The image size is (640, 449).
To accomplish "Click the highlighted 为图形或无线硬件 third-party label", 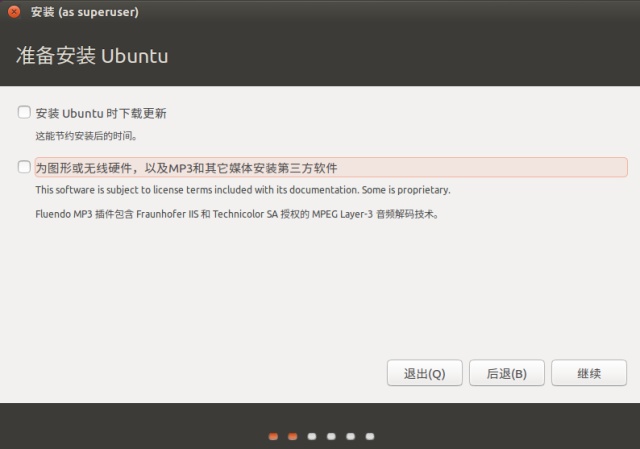I will tap(331, 167).
